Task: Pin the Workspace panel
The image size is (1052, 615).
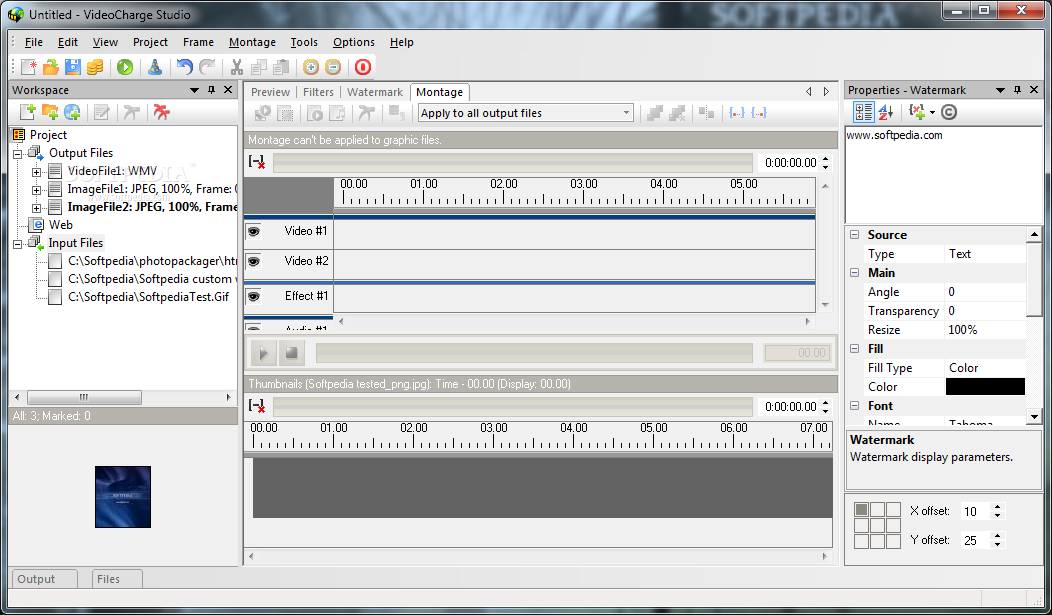Action: tap(211, 90)
